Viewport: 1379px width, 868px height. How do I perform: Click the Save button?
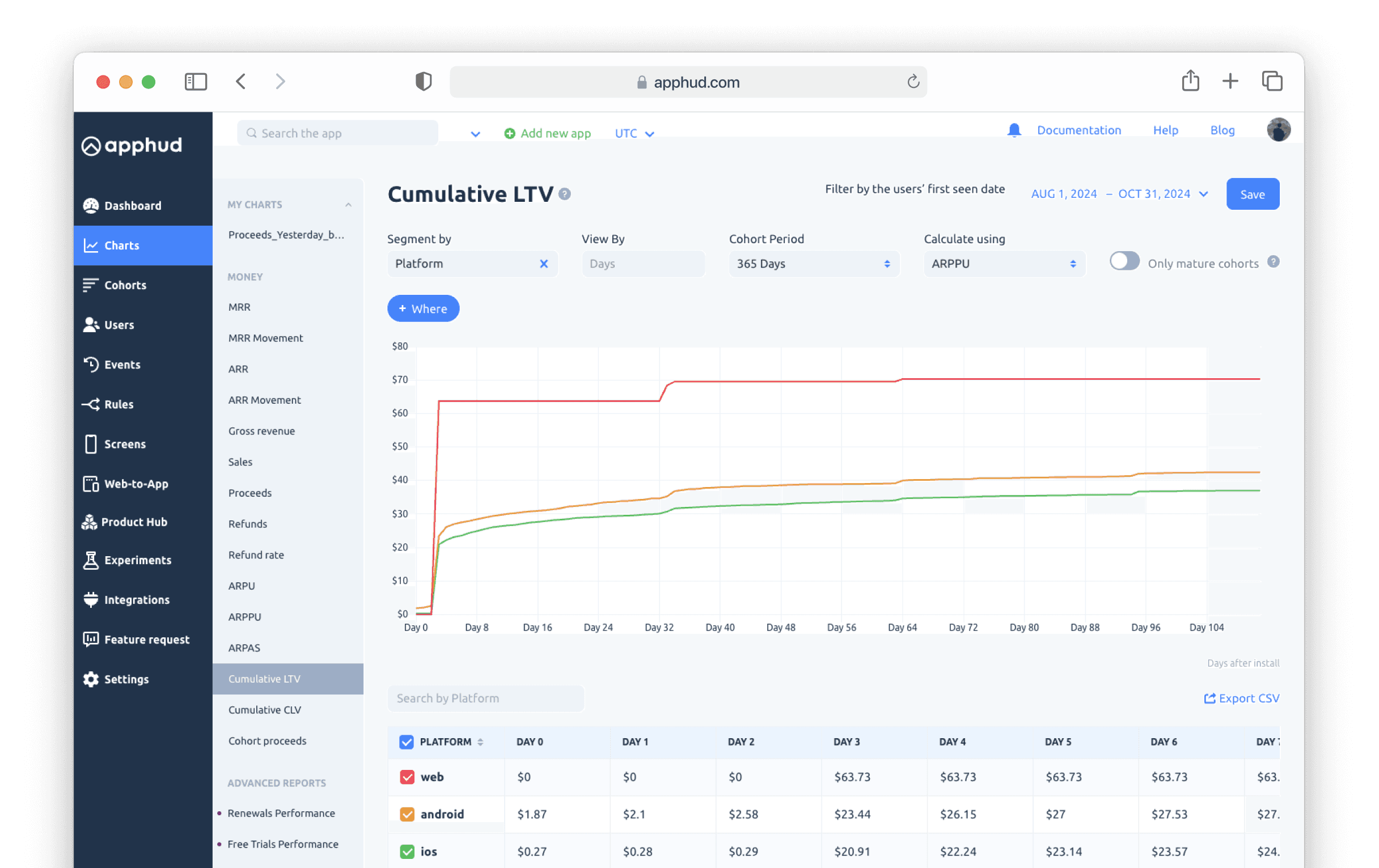click(x=1252, y=194)
